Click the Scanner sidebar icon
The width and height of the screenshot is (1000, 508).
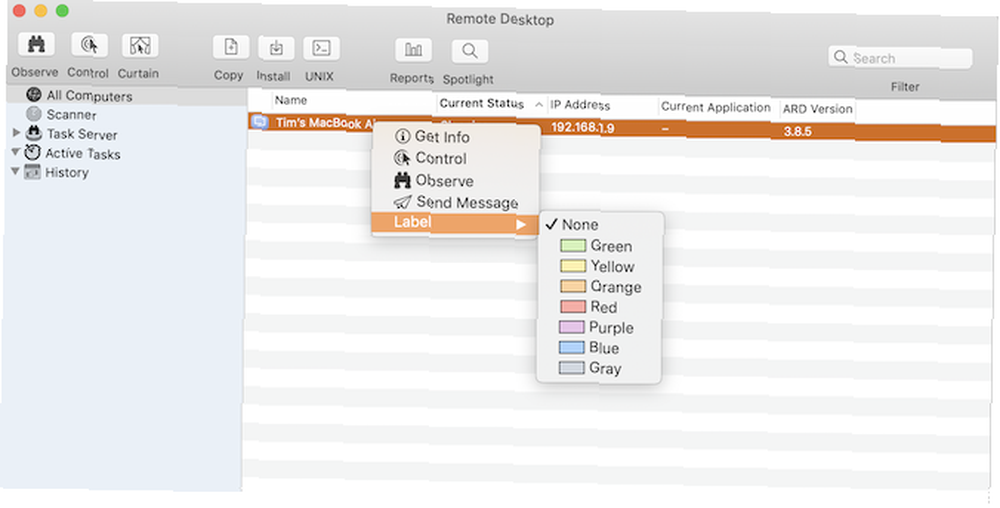click(x=34, y=114)
